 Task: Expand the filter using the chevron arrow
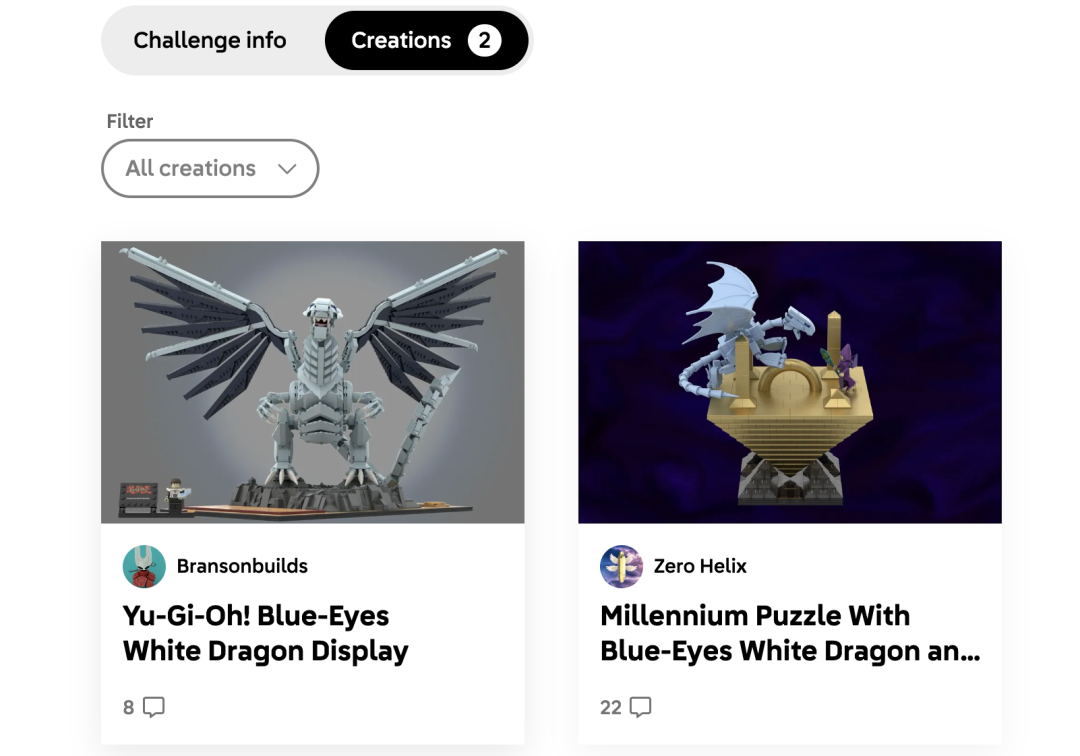[x=287, y=169]
